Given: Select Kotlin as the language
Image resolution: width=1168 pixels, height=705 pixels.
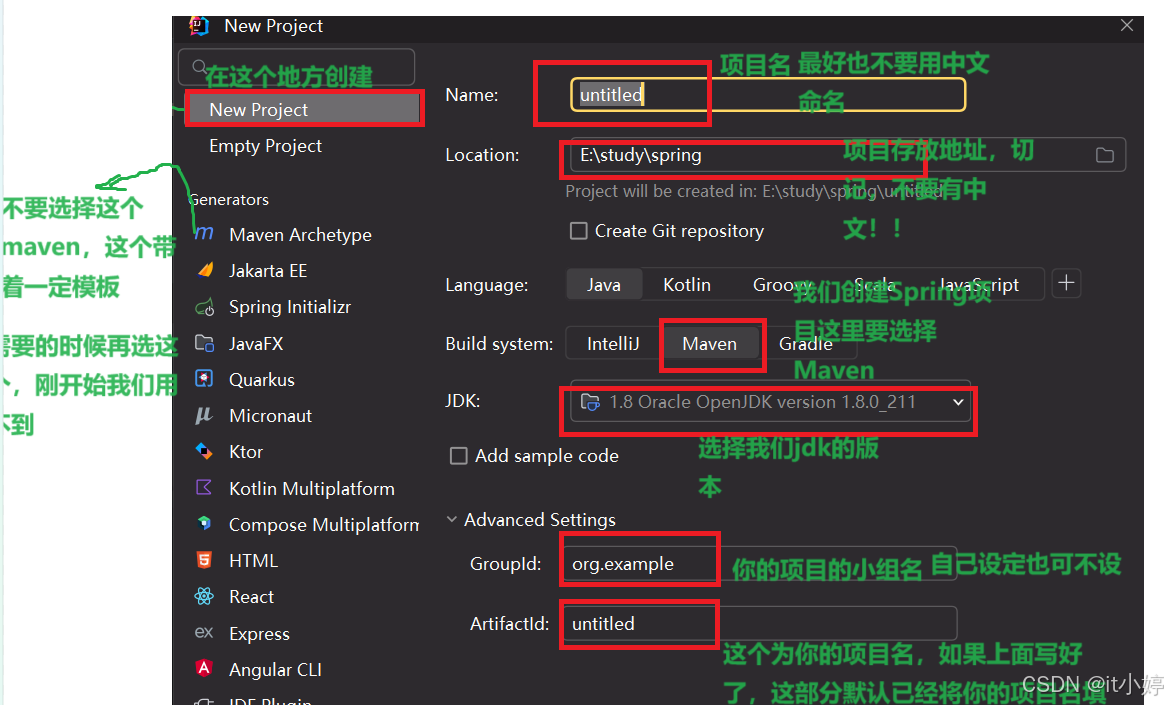Looking at the screenshot, I should (687, 285).
